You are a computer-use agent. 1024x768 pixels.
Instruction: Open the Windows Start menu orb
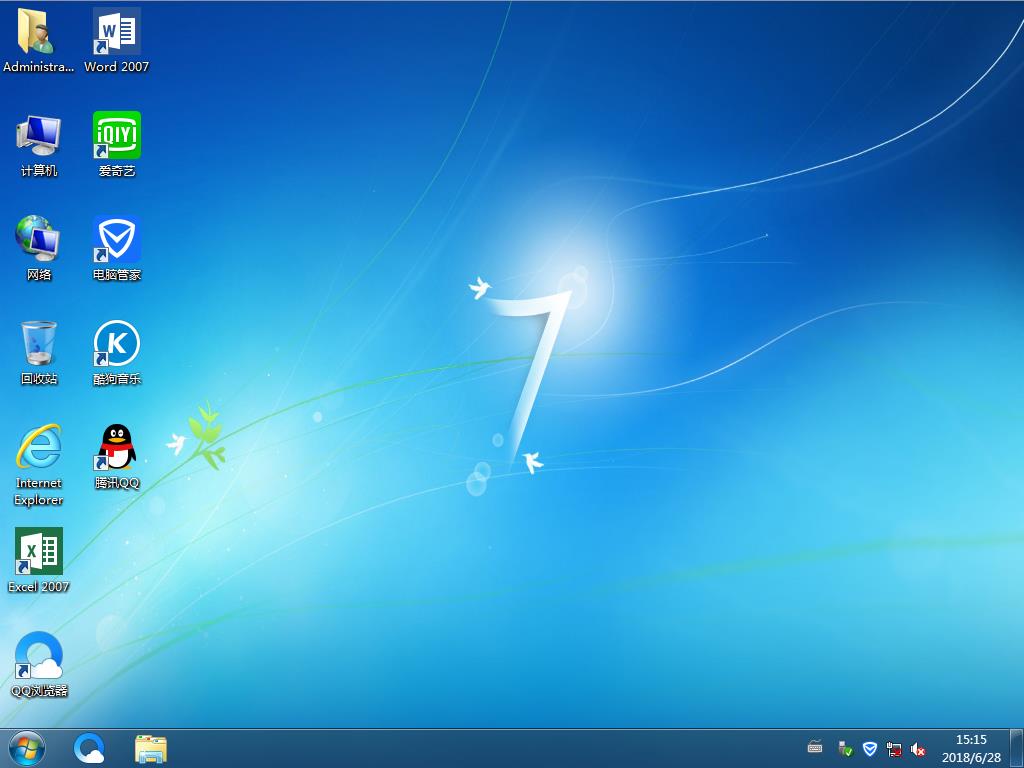tap(27, 748)
